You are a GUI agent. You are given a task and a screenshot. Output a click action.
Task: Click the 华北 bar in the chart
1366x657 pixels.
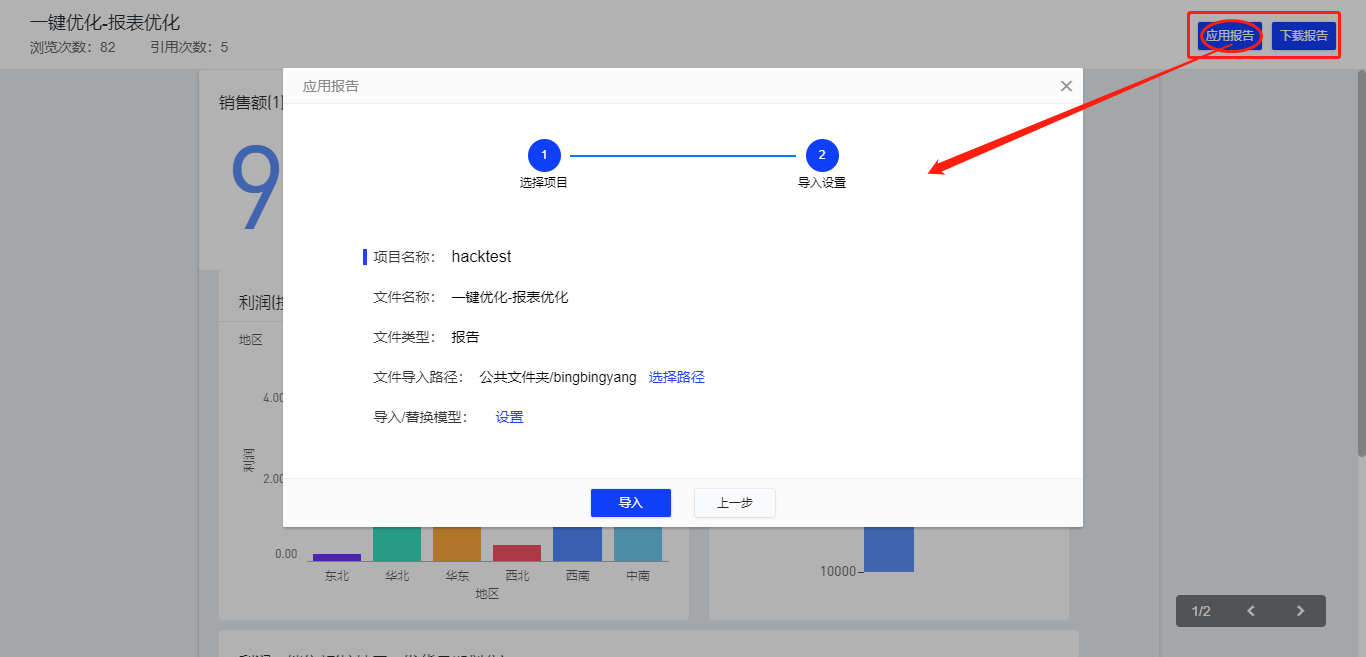(x=397, y=544)
